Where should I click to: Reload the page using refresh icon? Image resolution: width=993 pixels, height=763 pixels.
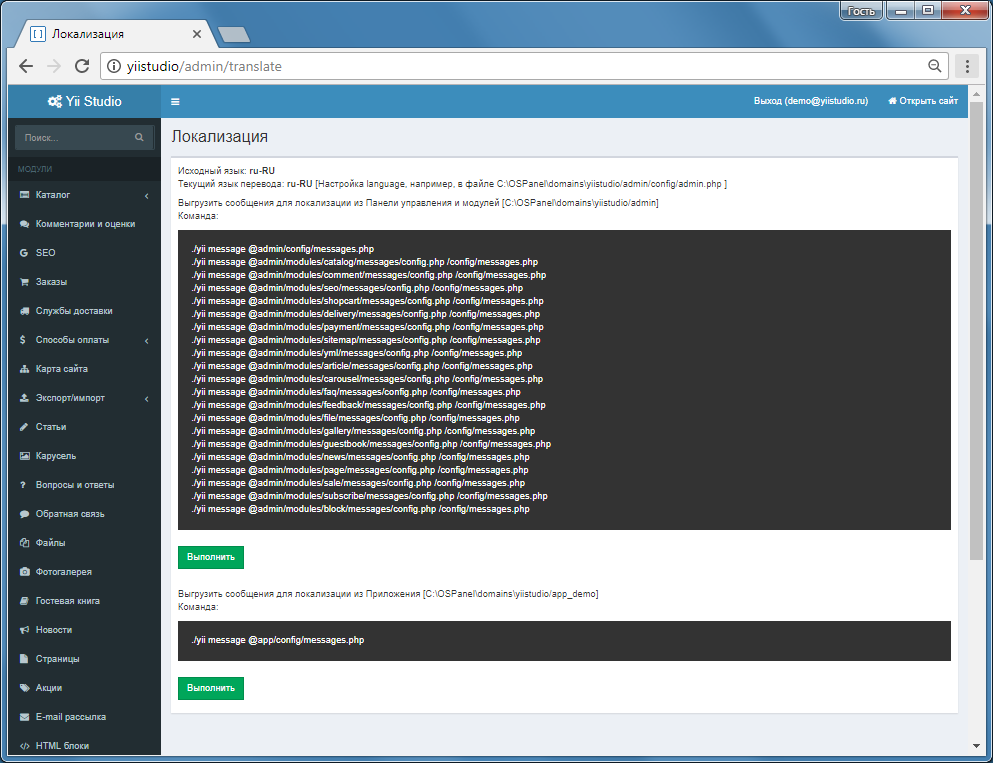click(82, 66)
